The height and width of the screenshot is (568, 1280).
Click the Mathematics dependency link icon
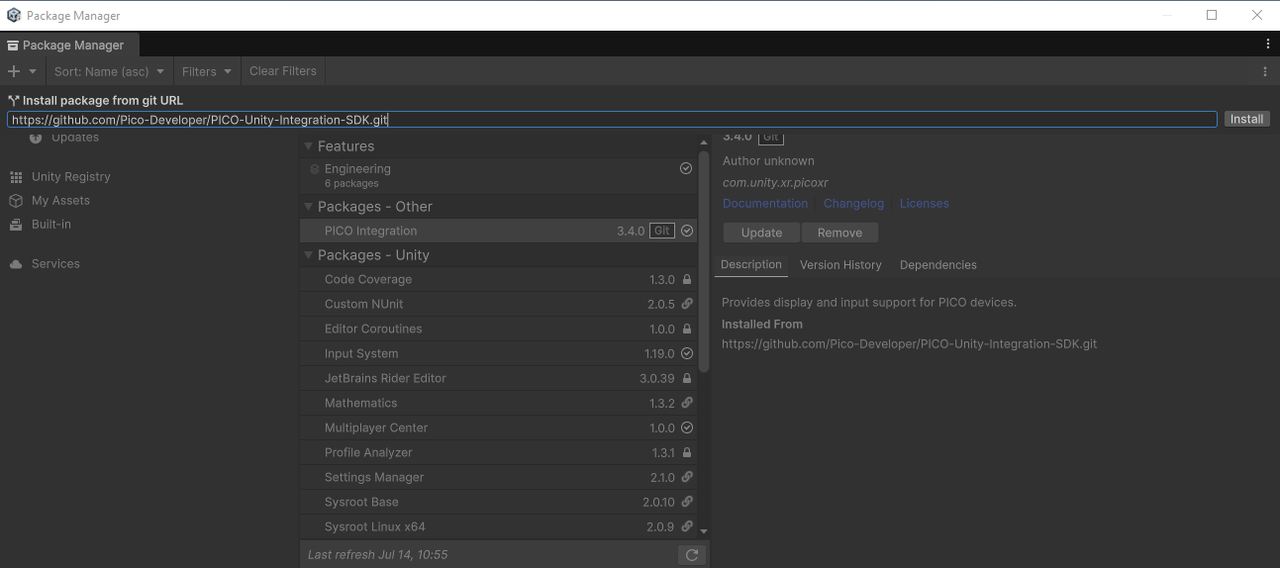687,403
